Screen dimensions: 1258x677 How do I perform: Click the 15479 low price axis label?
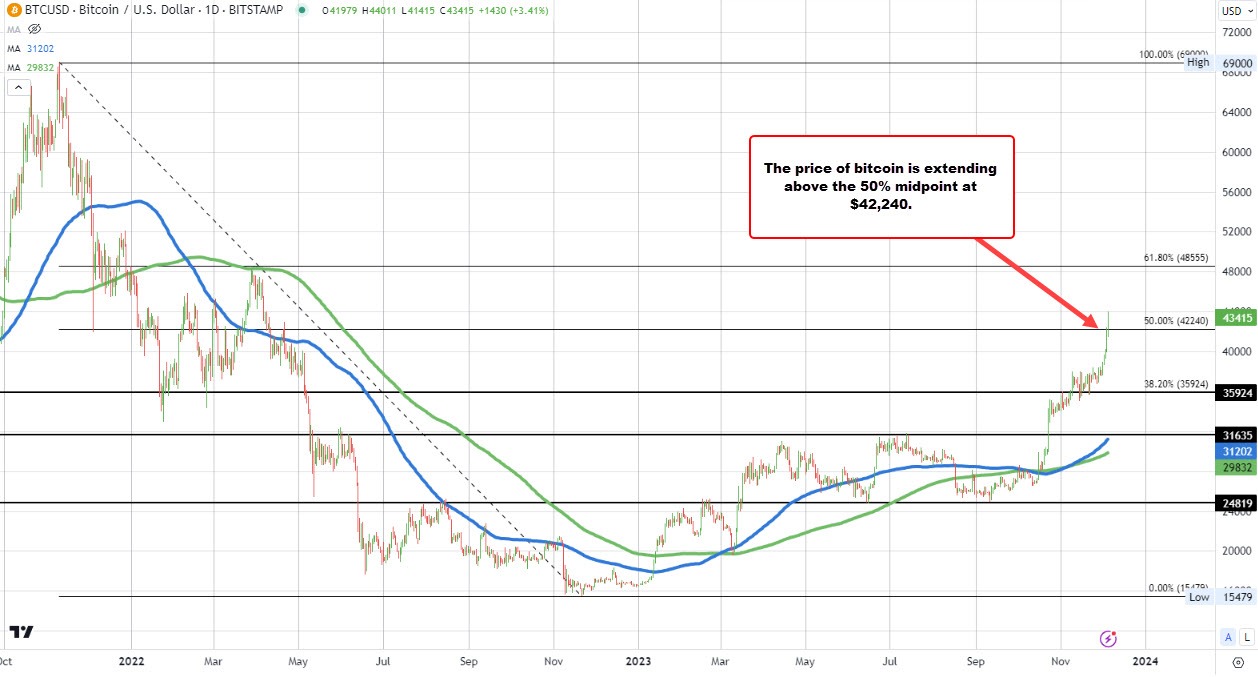coord(1238,597)
